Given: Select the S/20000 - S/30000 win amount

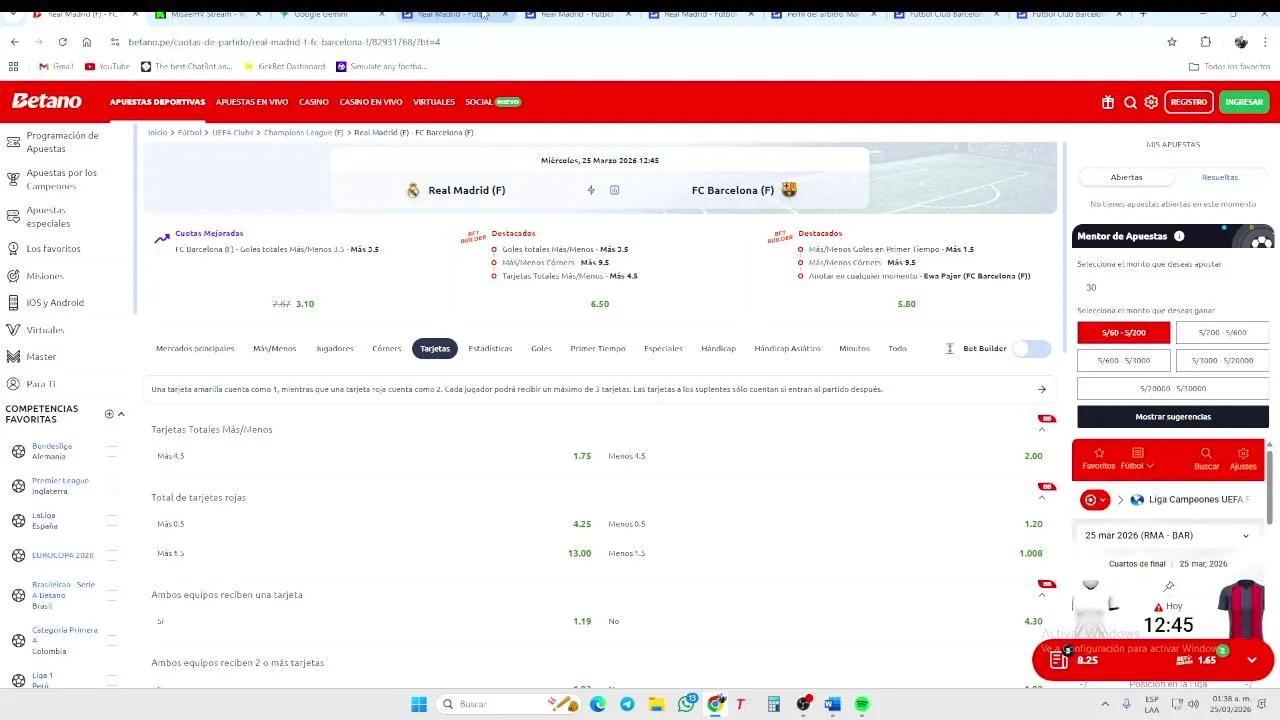Looking at the screenshot, I should point(1173,388).
